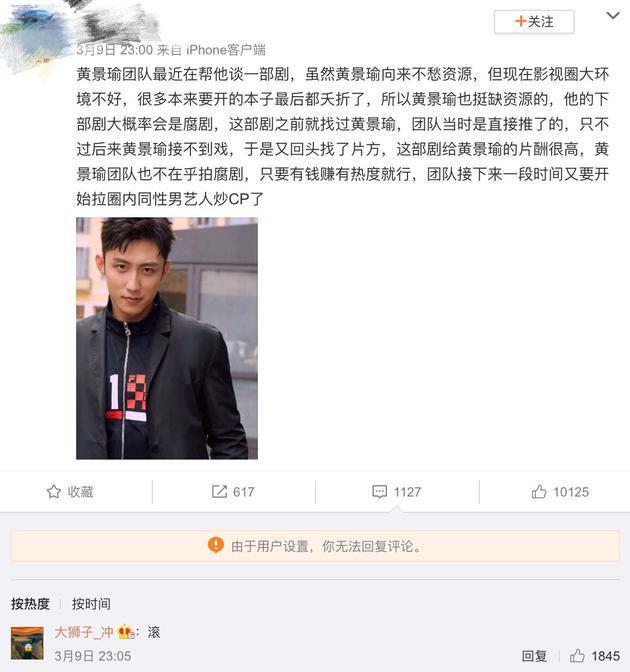Open the attached photo of the man
The image size is (630, 672).
tap(167, 338)
